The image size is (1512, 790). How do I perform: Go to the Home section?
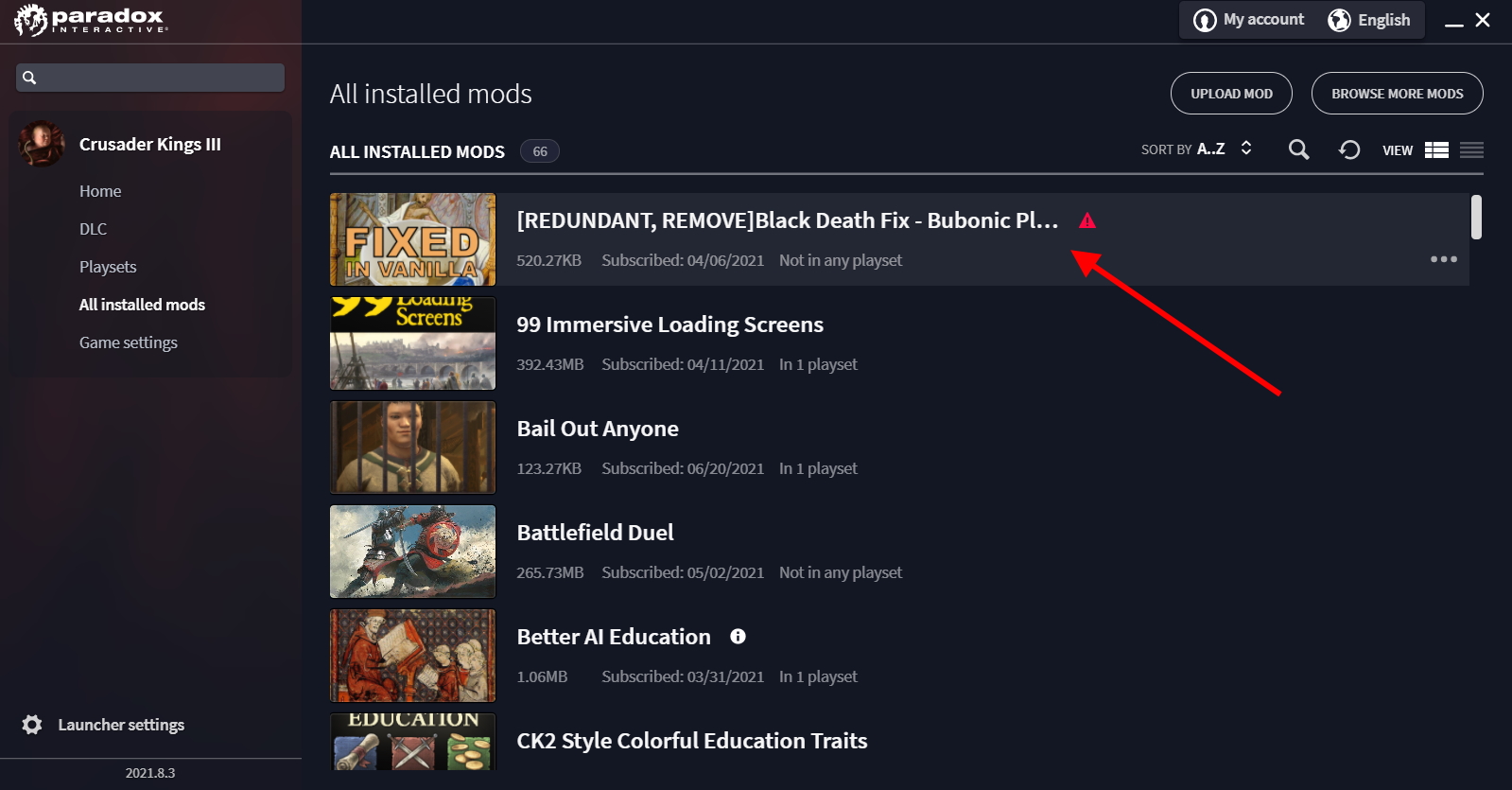(x=100, y=191)
